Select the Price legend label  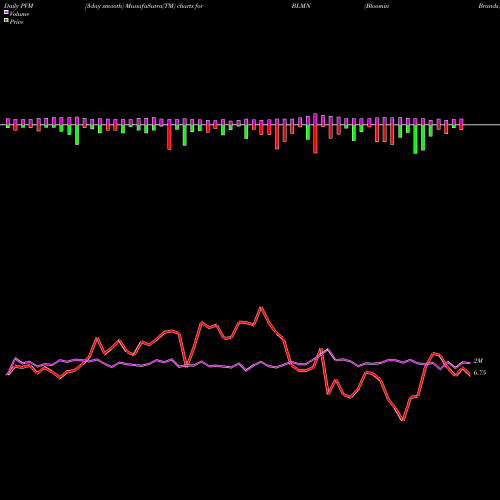coord(16,22)
